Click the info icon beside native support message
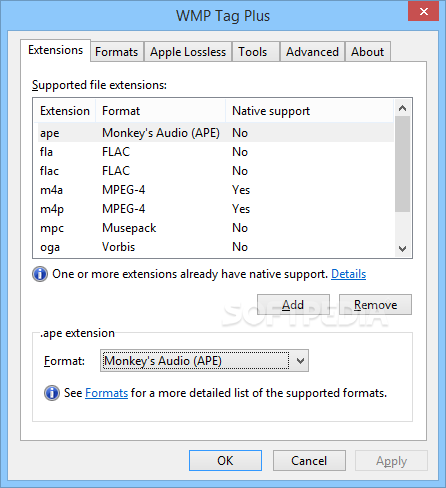This screenshot has height=488, width=446. tap(40, 274)
